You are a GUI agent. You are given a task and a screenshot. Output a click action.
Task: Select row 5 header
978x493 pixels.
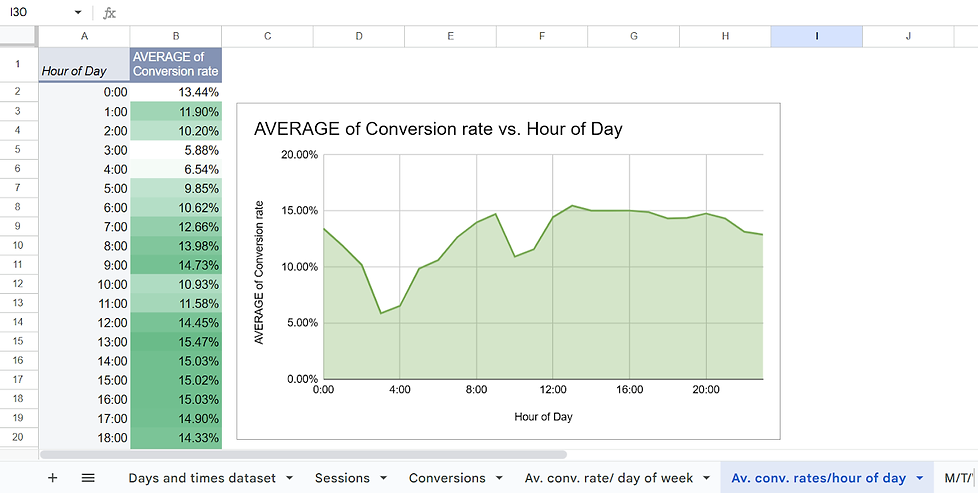[19, 150]
